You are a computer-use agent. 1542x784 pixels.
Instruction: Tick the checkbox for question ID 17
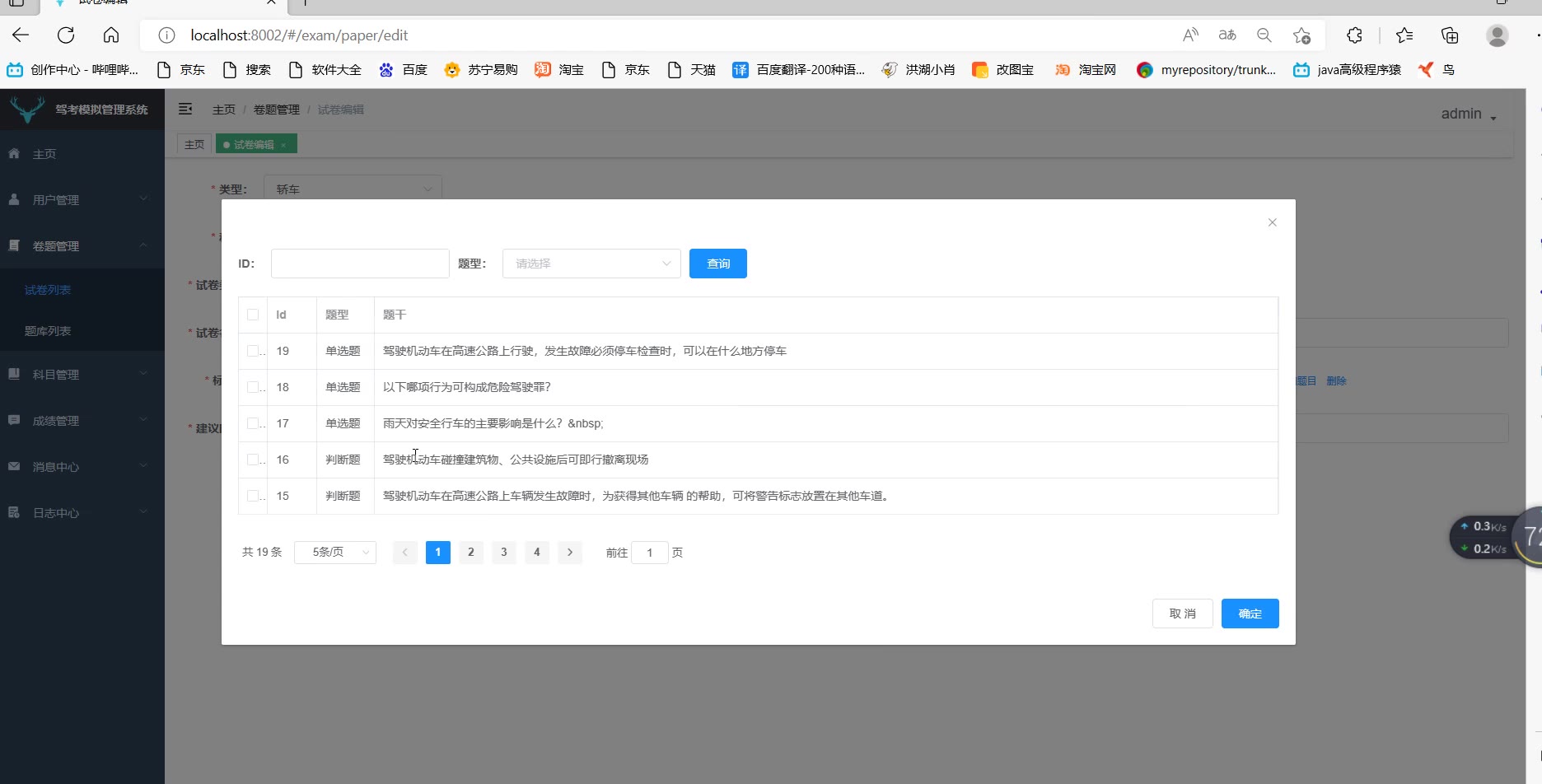click(x=253, y=423)
